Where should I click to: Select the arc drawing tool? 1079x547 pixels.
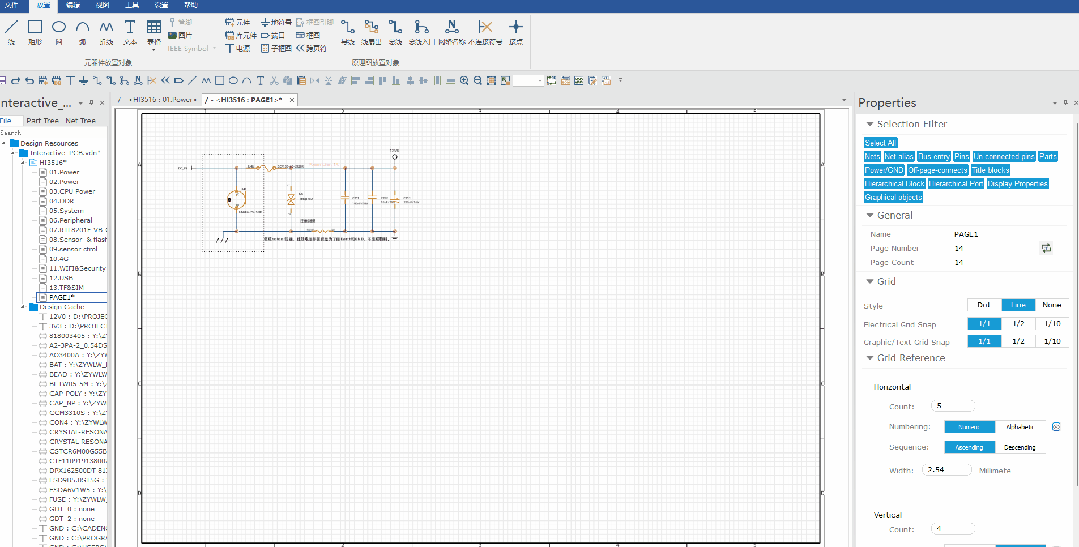click(x=83, y=28)
